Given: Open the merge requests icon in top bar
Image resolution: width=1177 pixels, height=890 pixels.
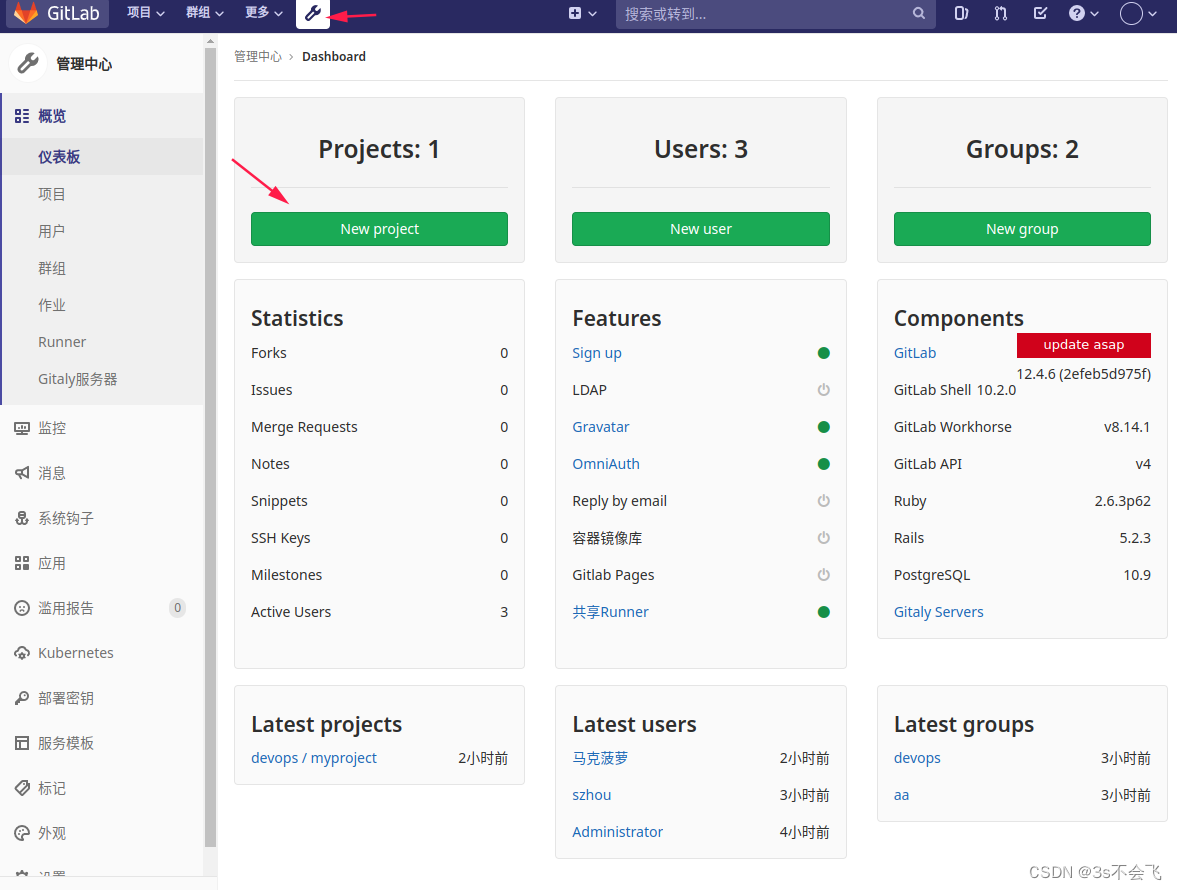Looking at the screenshot, I should pyautogui.click(x=1001, y=14).
